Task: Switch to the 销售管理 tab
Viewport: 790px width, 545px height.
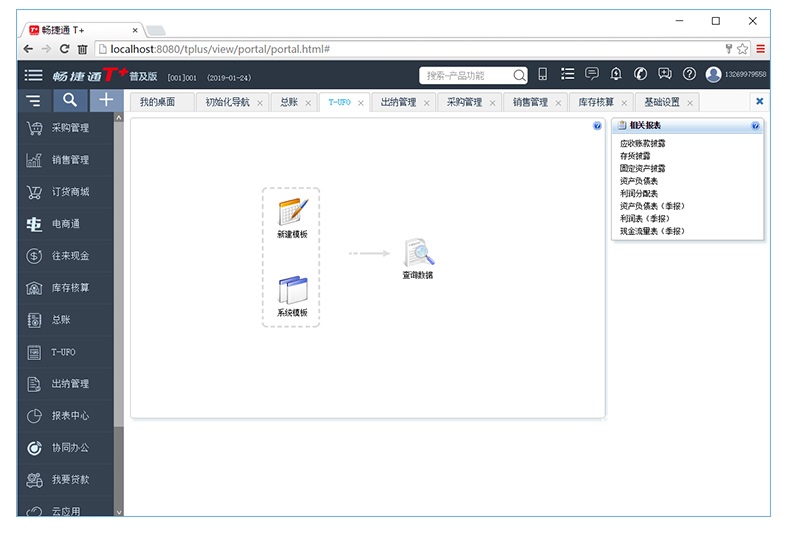Action: (x=530, y=102)
